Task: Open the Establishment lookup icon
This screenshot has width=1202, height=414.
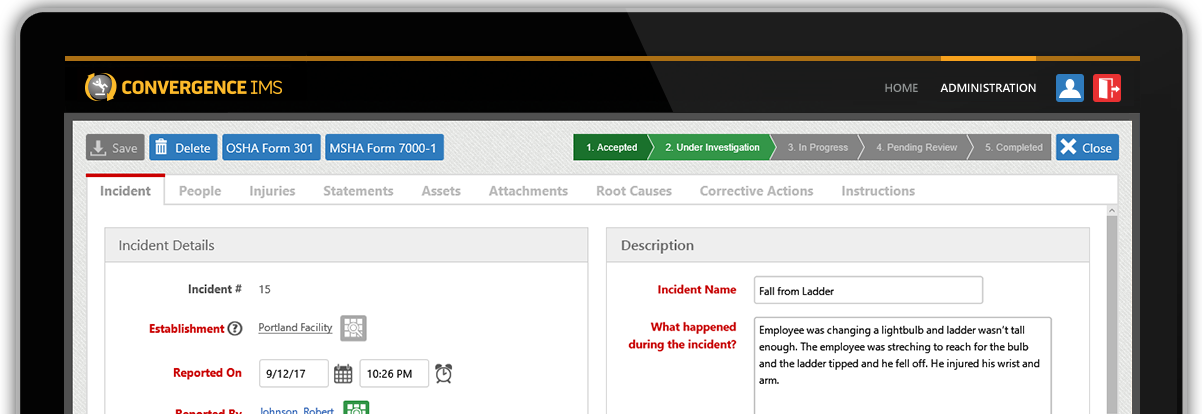Action: (x=353, y=328)
